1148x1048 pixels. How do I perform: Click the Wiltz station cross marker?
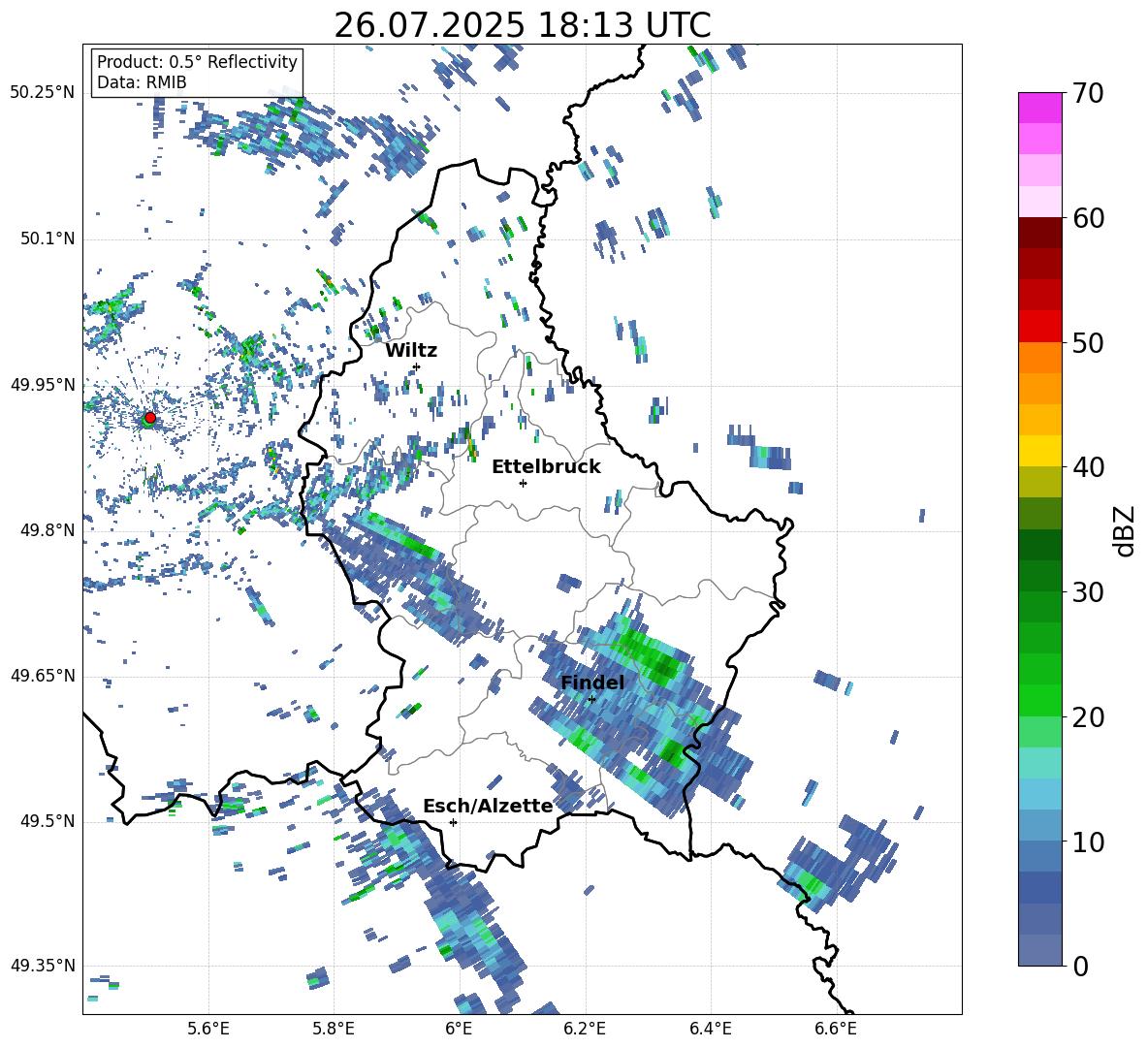417,366
